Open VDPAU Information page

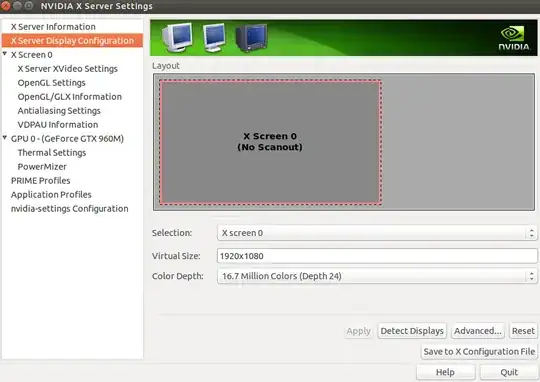point(58,125)
